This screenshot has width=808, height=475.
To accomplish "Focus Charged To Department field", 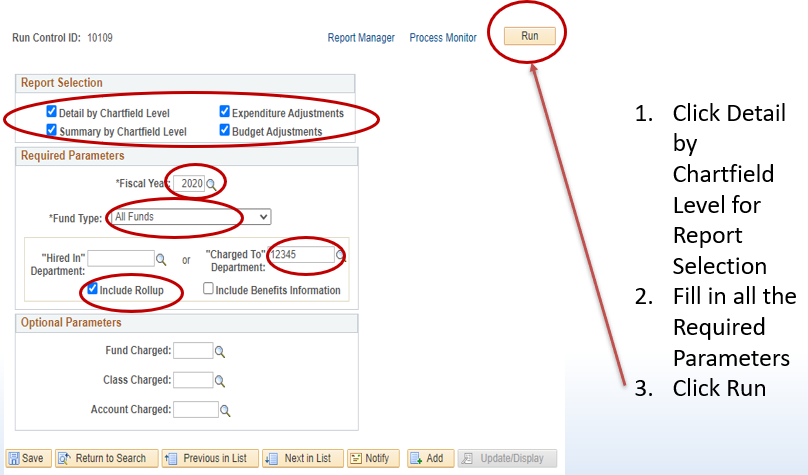I will tap(302, 255).
